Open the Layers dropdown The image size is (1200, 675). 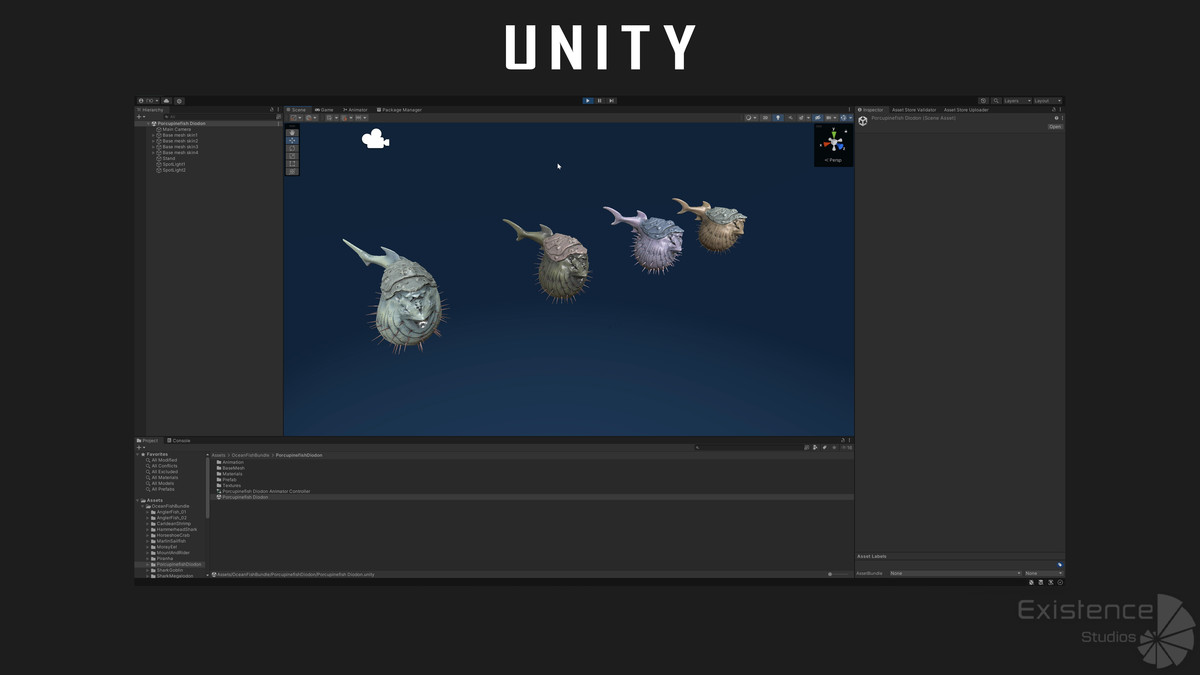pyautogui.click(x=1016, y=101)
